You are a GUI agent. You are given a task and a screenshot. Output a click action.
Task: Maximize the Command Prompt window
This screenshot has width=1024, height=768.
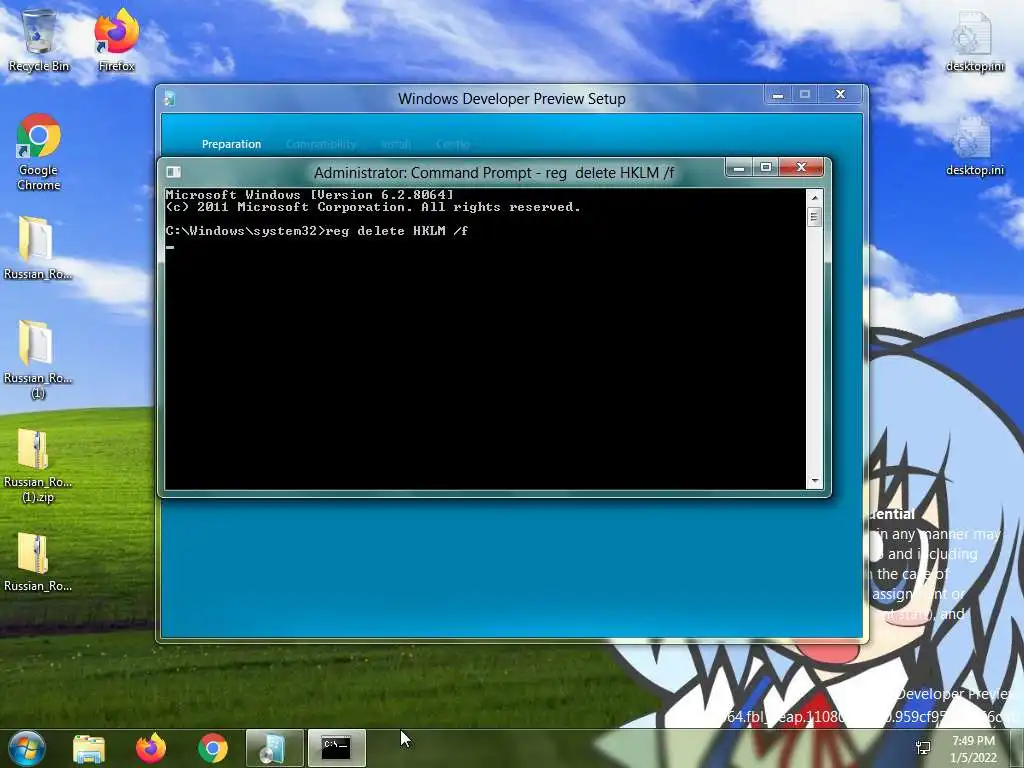tap(765, 168)
